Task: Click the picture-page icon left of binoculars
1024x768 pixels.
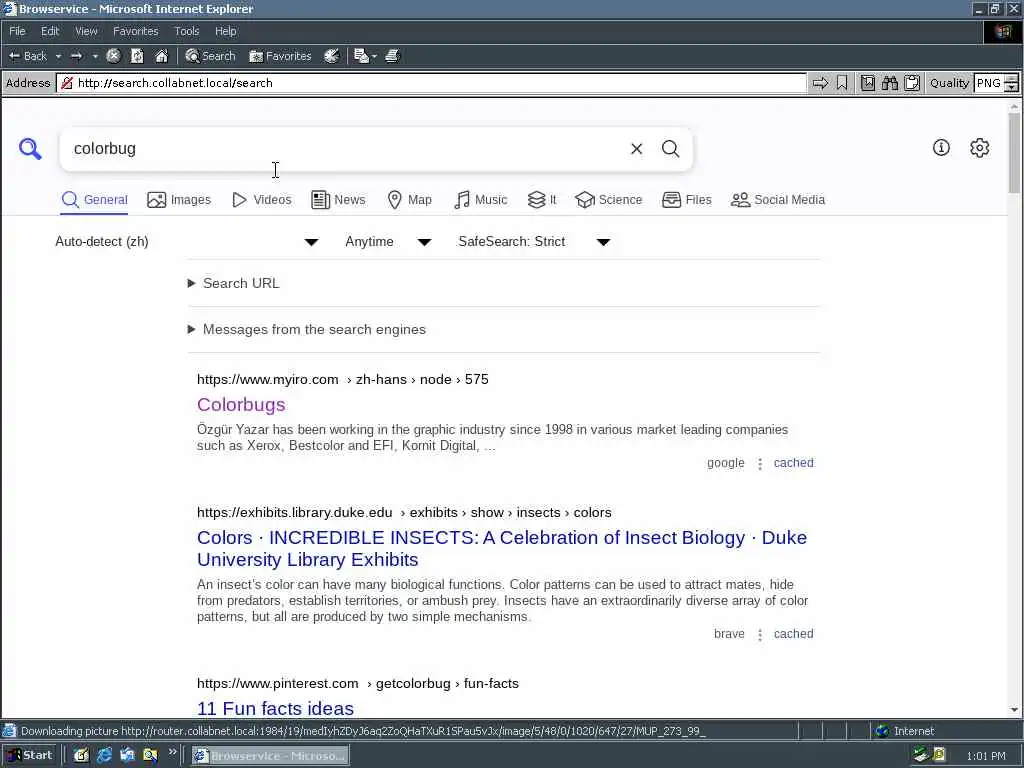Action: point(867,83)
